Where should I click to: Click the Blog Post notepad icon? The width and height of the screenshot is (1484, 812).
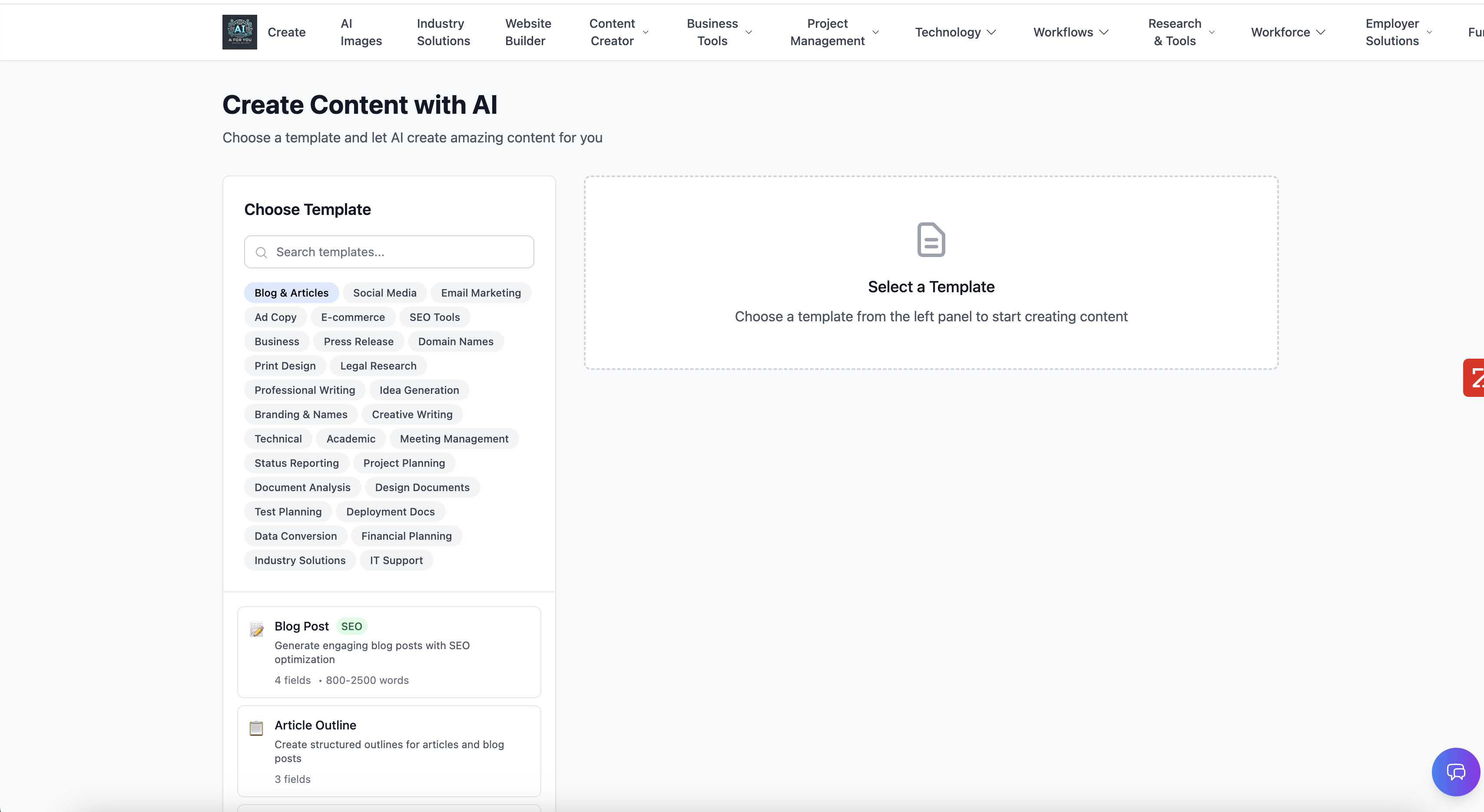click(256, 629)
